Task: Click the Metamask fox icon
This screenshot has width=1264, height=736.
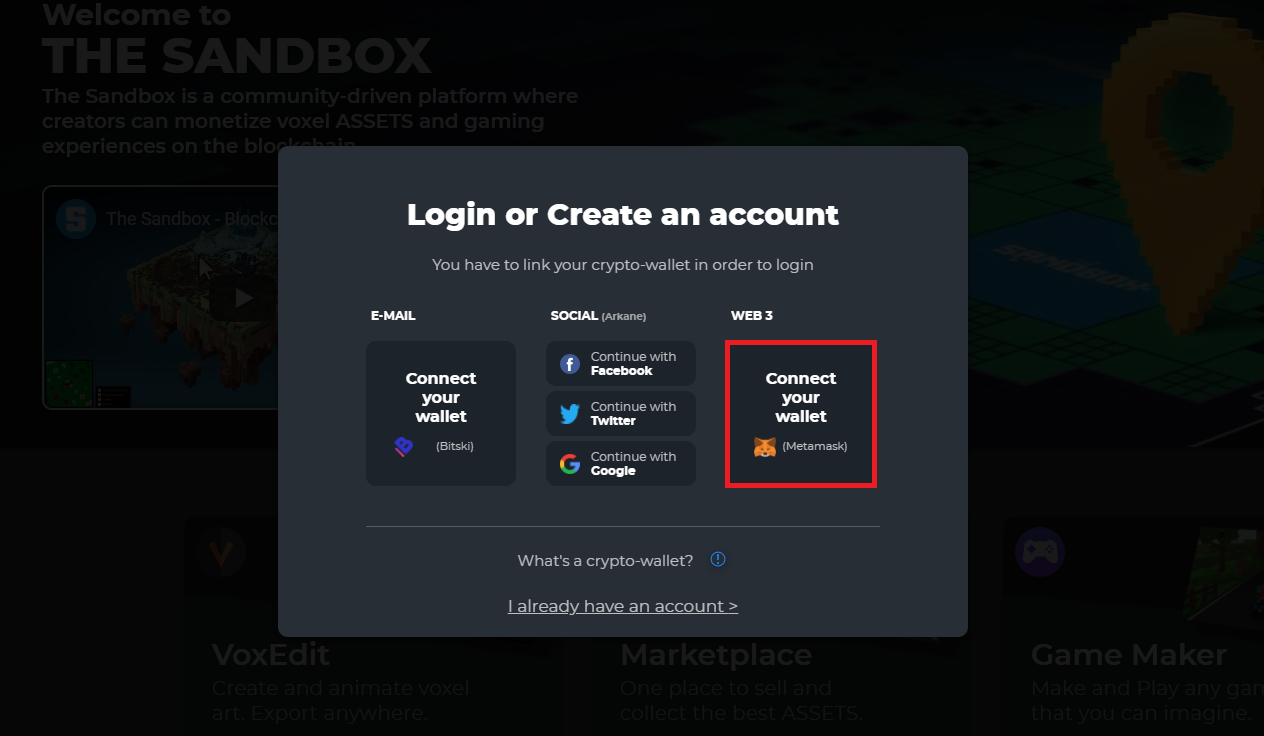Action: (x=765, y=447)
